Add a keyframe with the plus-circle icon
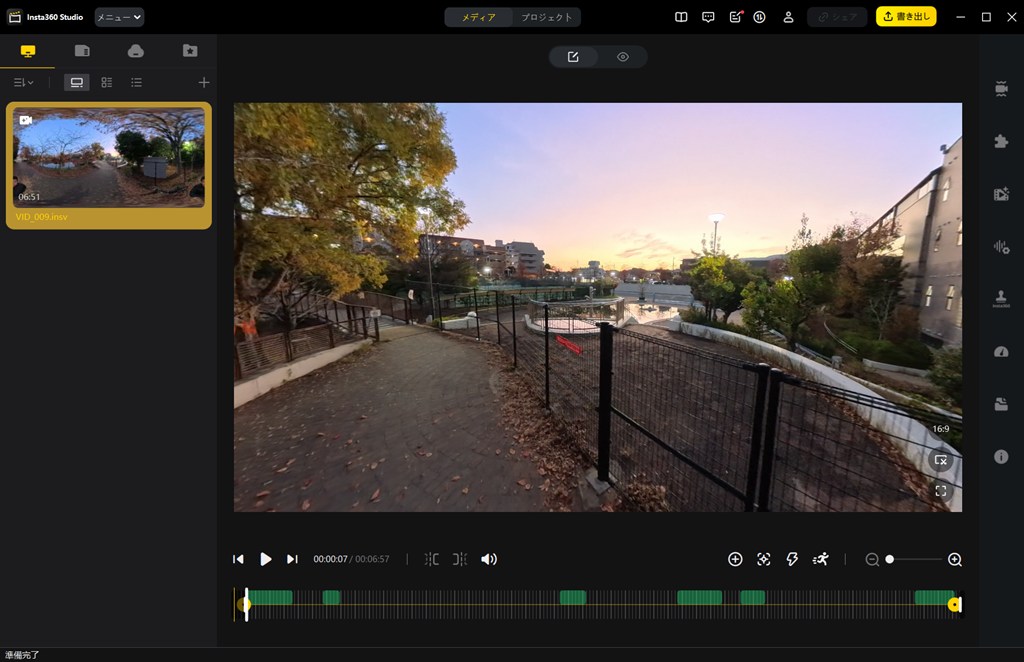Image resolution: width=1024 pixels, height=662 pixels. [x=735, y=559]
